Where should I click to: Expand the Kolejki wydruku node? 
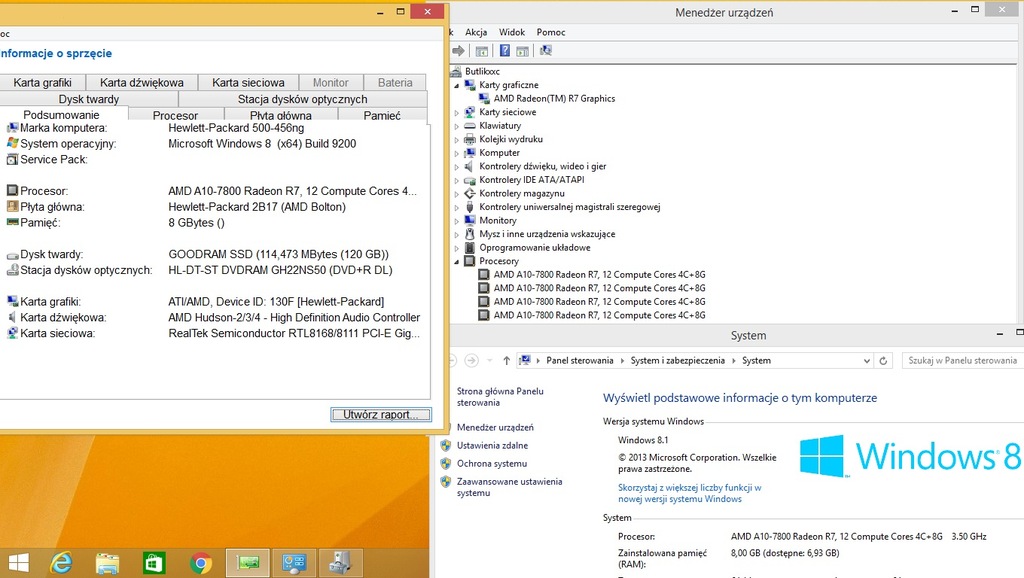click(456, 140)
